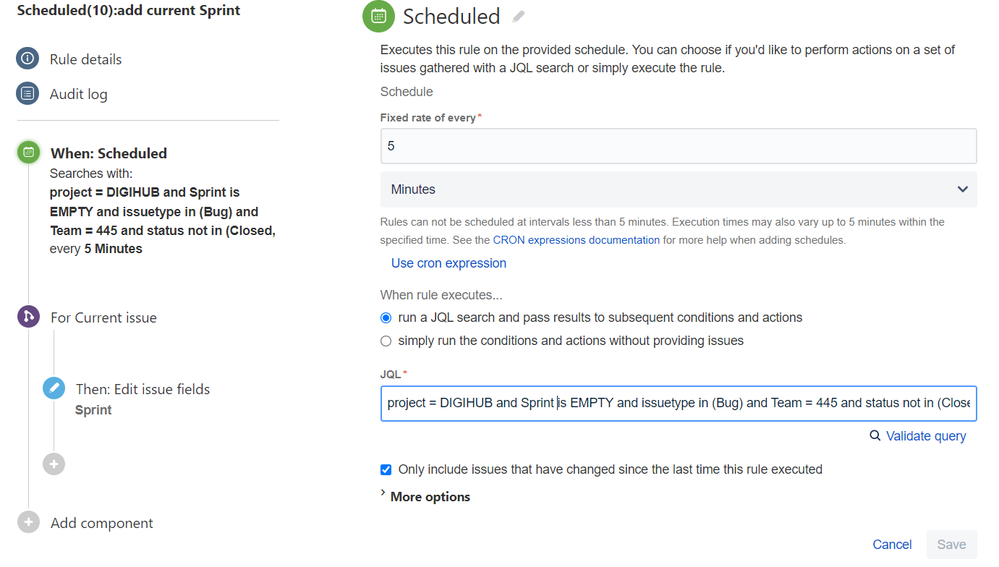Open Rule details menu item
This screenshot has width=999, height=567.
tap(85, 59)
